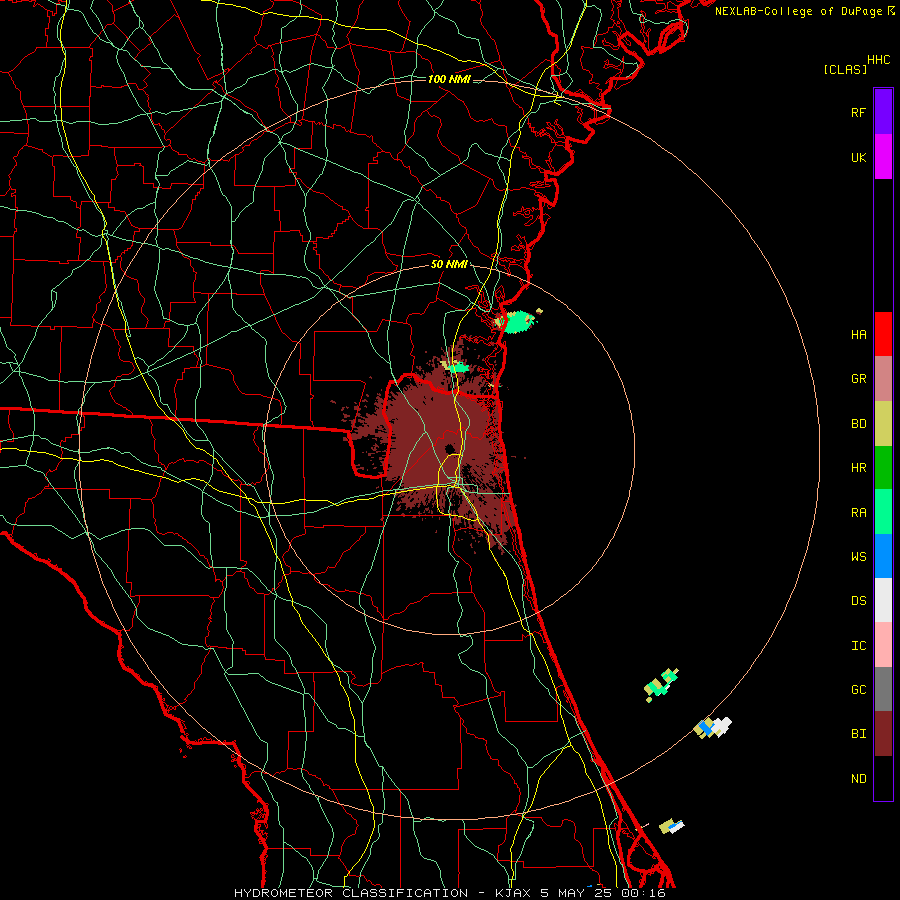
Task: Click the ND legend label
Action: 858,779
